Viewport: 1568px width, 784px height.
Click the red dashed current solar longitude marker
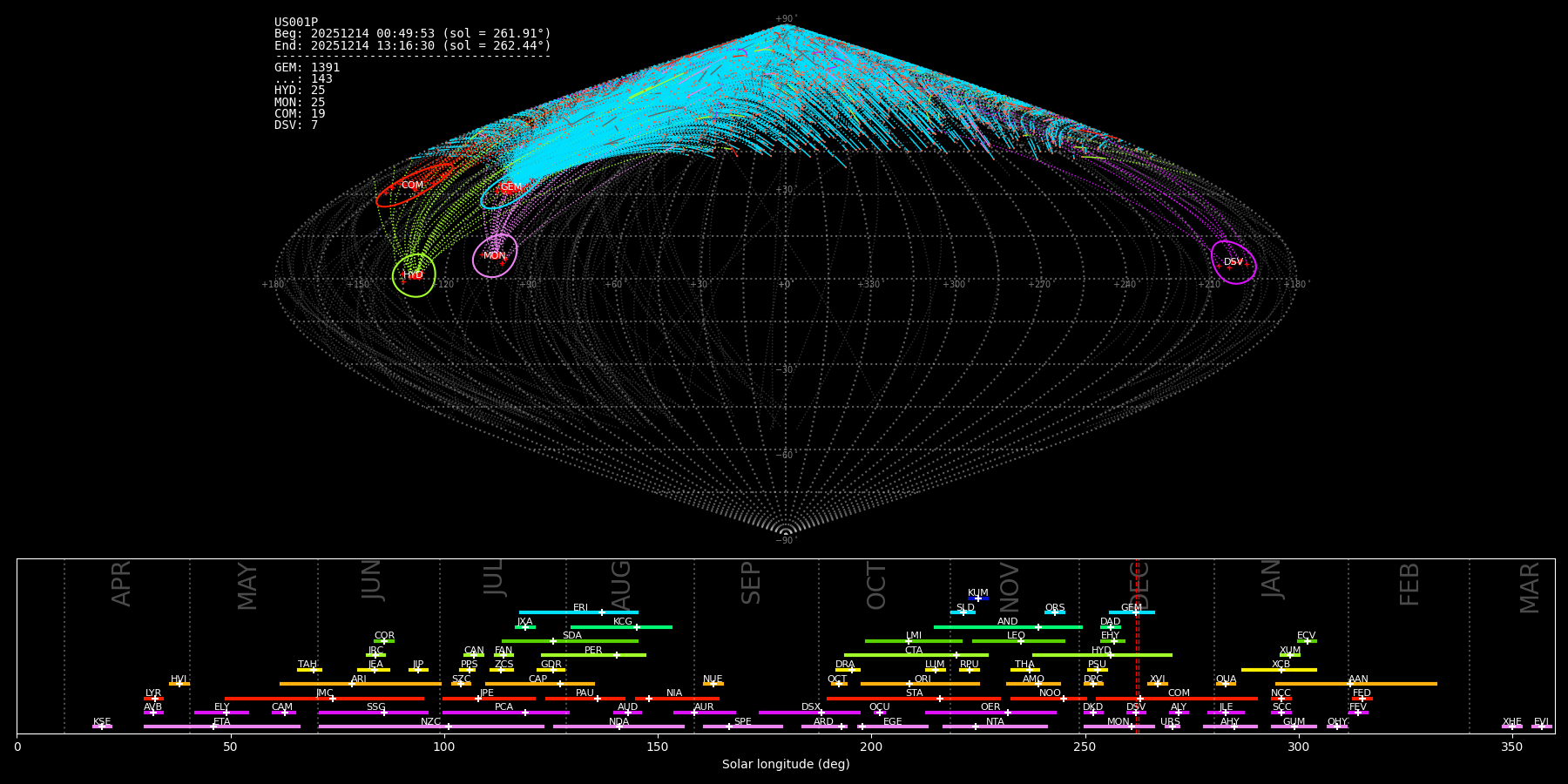pyautogui.click(x=1137, y=645)
